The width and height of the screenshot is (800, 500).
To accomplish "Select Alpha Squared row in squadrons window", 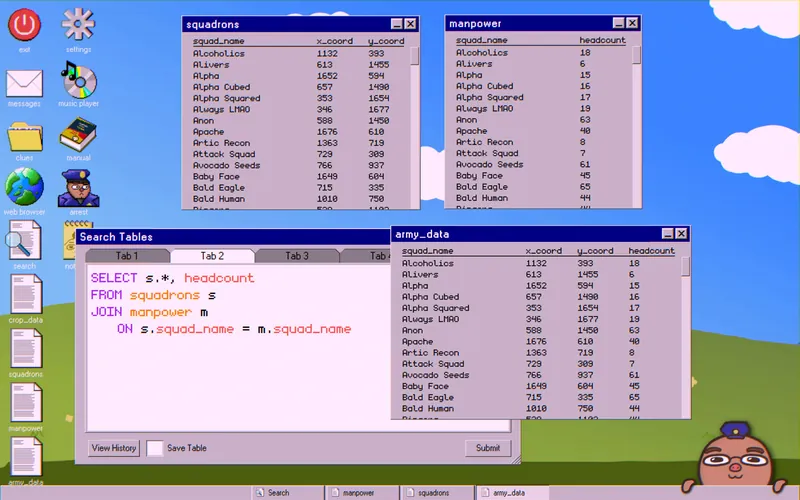I will tap(298, 98).
